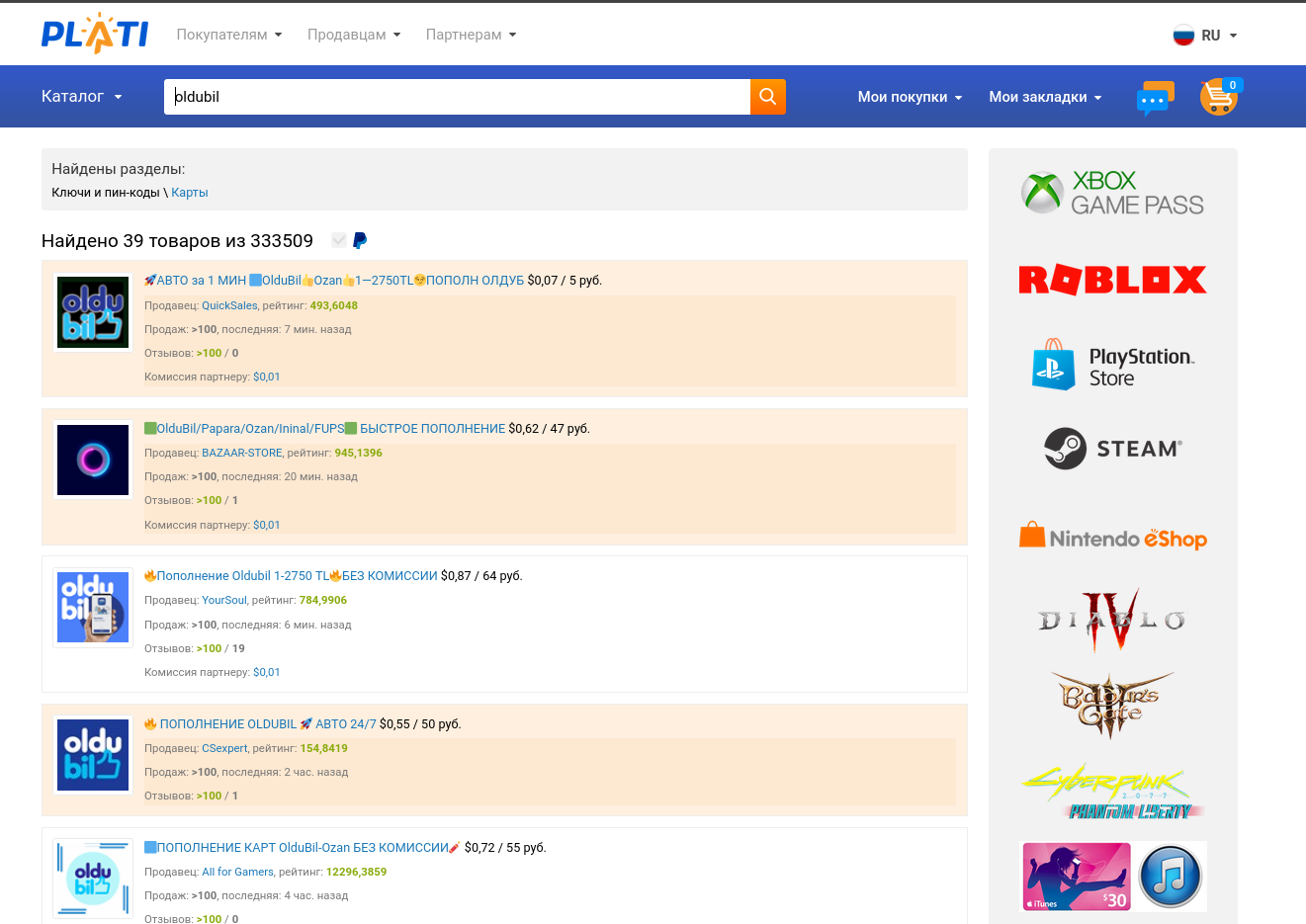Expand the Продавцам menu
1306x924 pixels.
tap(354, 35)
